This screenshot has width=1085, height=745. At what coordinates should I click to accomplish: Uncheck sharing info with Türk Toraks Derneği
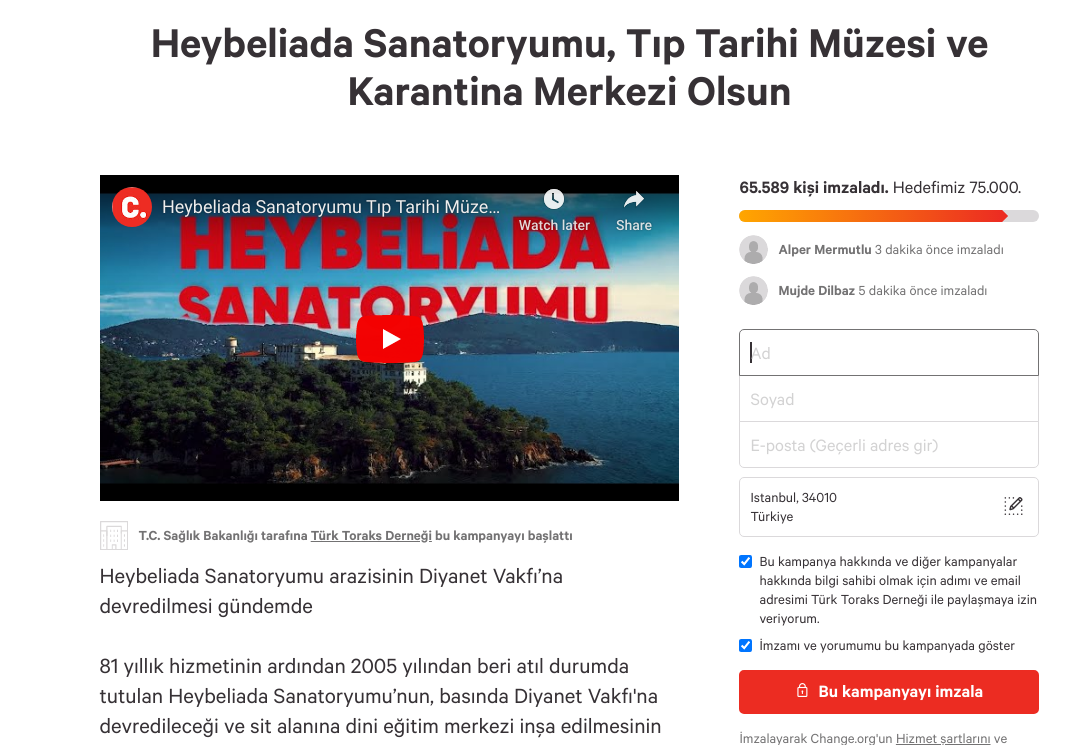[x=745, y=562]
